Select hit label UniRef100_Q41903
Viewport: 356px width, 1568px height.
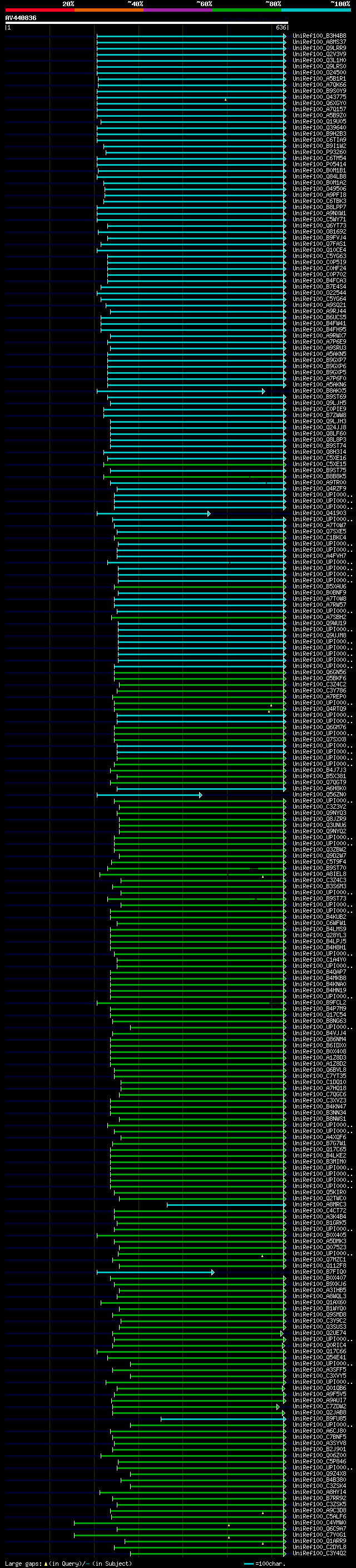tap(319, 513)
